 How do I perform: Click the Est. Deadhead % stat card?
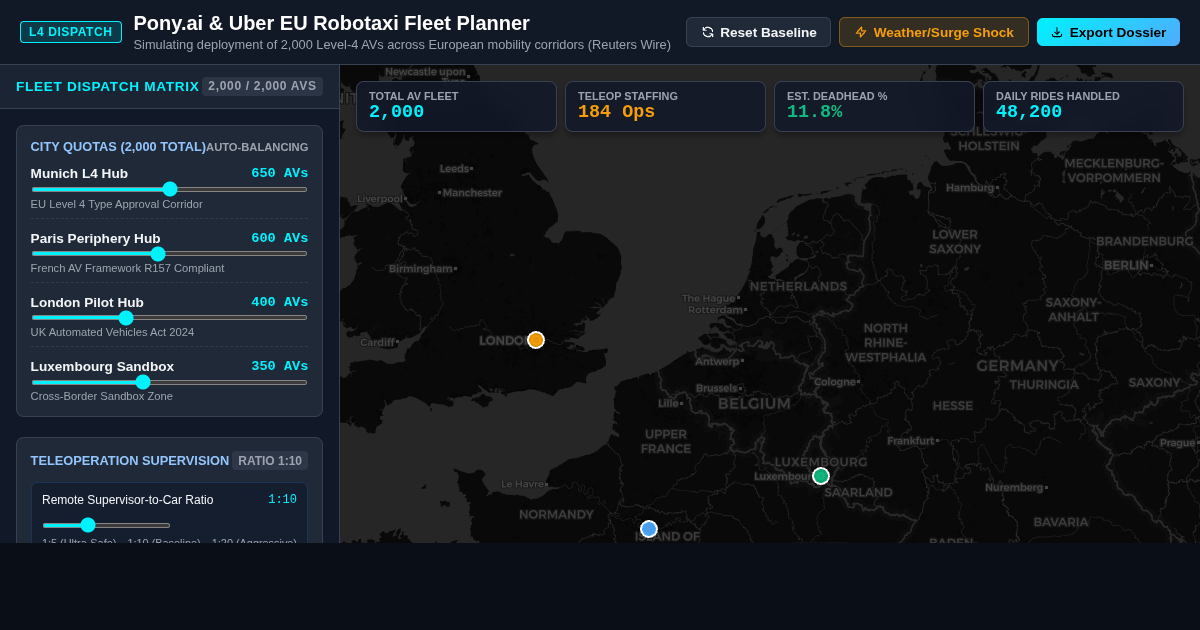point(874,107)
